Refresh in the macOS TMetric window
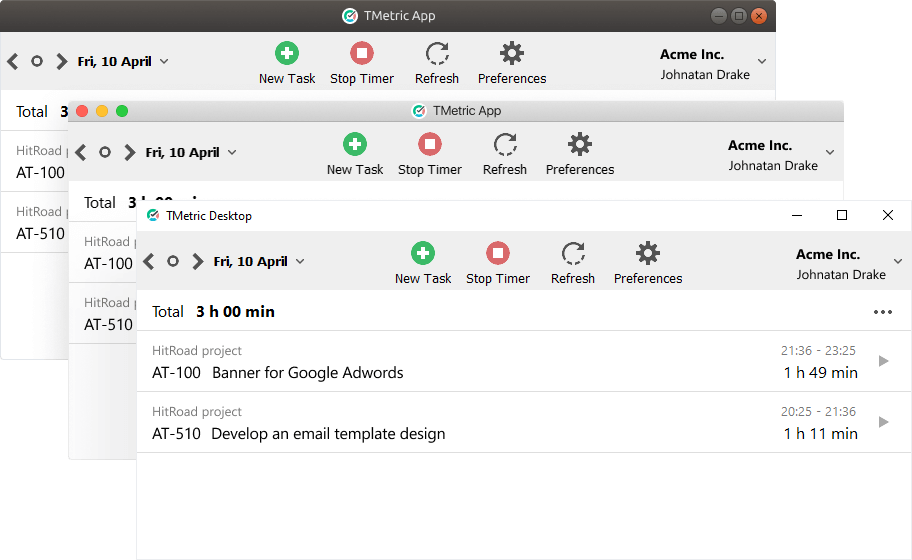 [505, 154]
